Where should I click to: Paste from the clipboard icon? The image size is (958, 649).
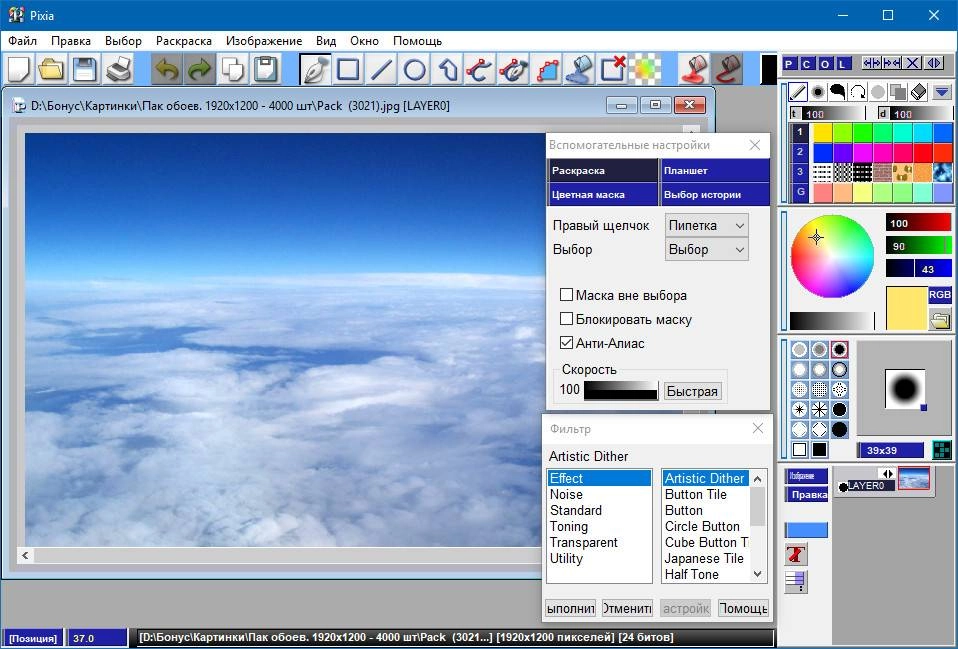tap(265, 69)
